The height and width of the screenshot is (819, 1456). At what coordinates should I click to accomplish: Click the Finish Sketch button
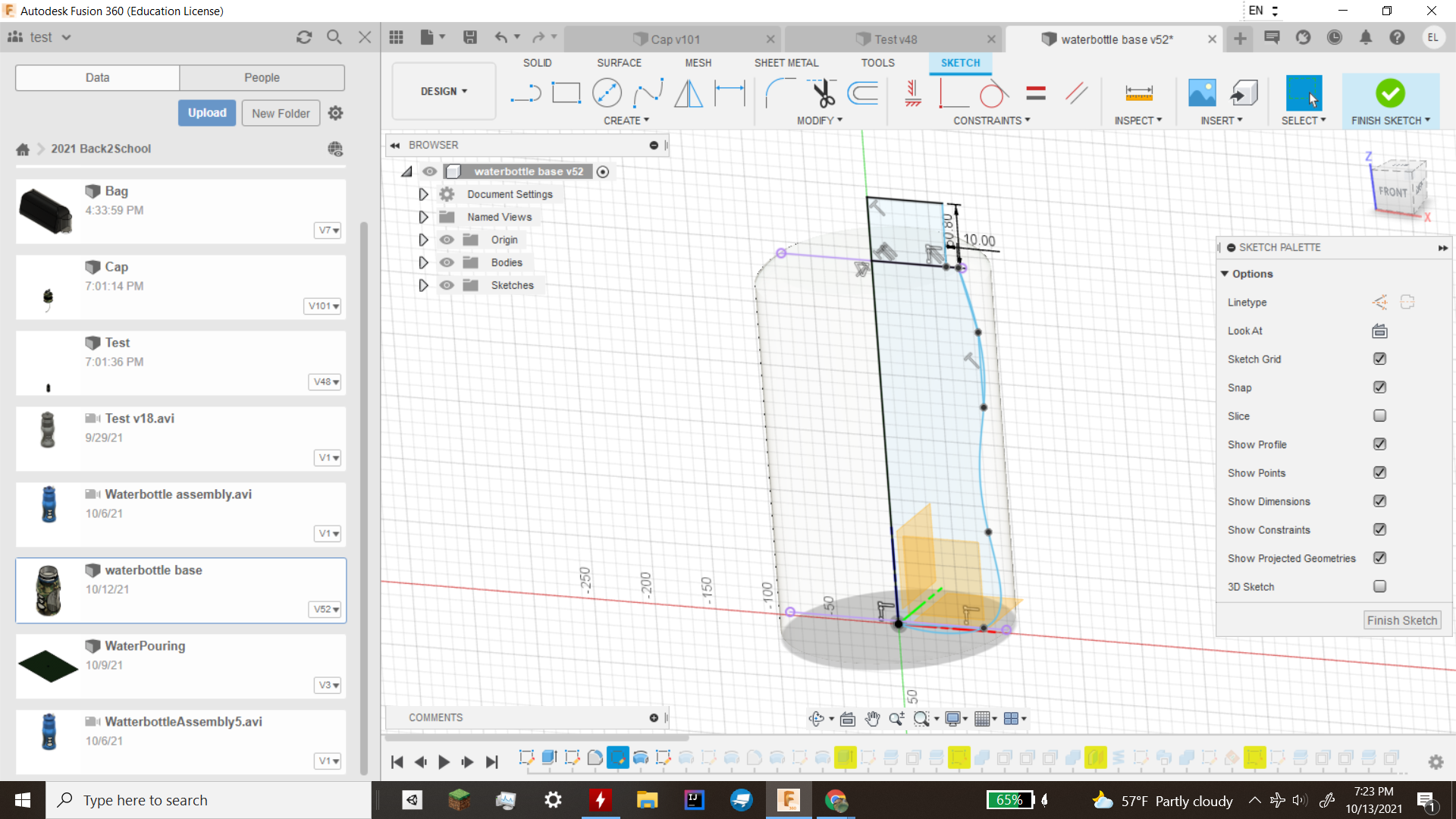pyautogui.click(x=1402, y=620)
